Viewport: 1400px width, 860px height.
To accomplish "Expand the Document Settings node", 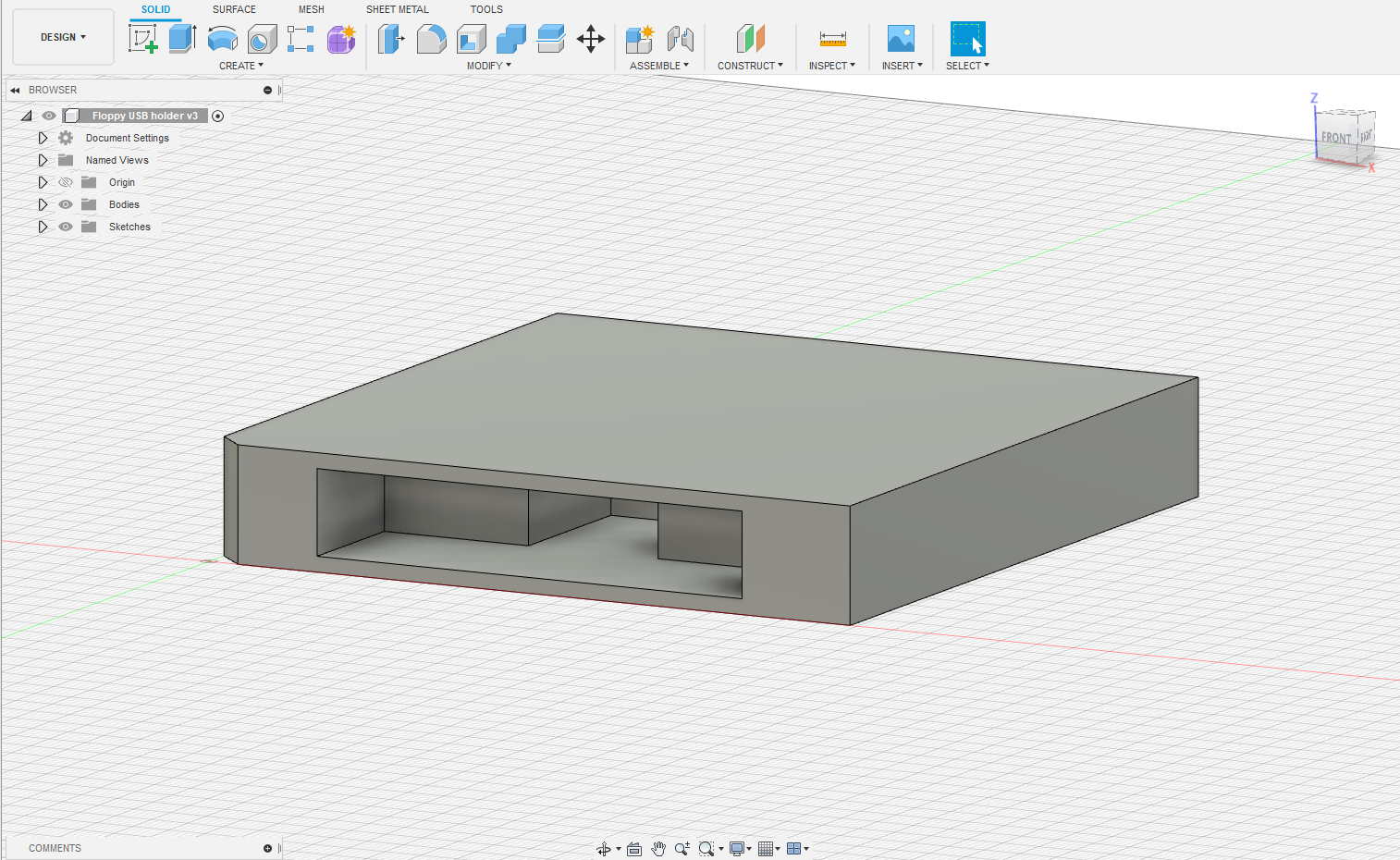I will point(43,138).
